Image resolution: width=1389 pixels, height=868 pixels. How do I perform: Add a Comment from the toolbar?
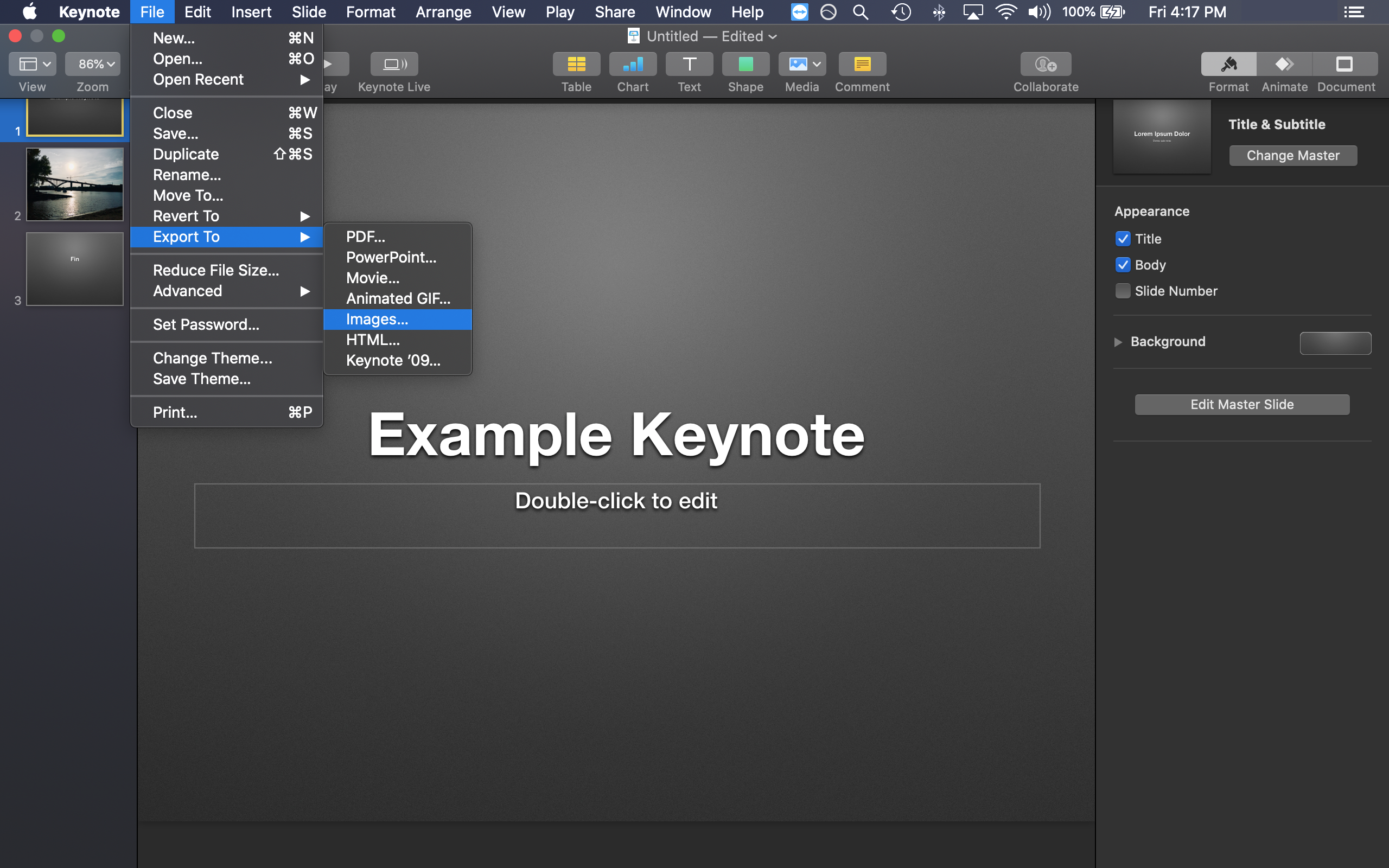(862, 63)
